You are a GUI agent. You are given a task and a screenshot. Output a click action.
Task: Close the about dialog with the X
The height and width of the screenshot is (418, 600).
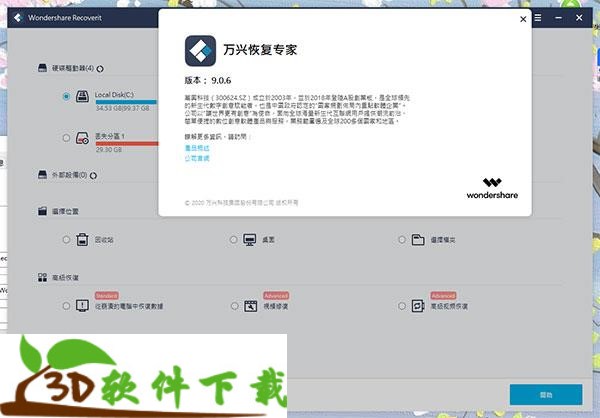(x=523, y=19)
